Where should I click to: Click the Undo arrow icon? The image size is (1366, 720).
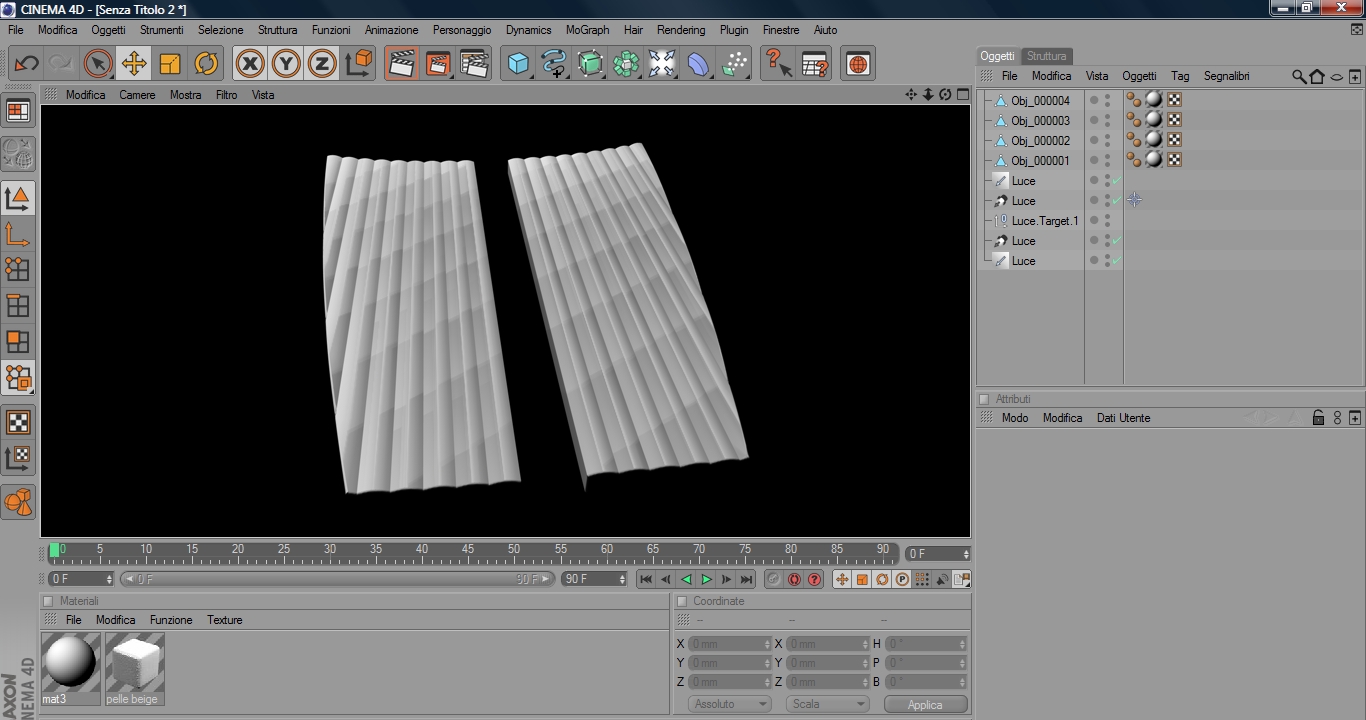tap(26, 64)
